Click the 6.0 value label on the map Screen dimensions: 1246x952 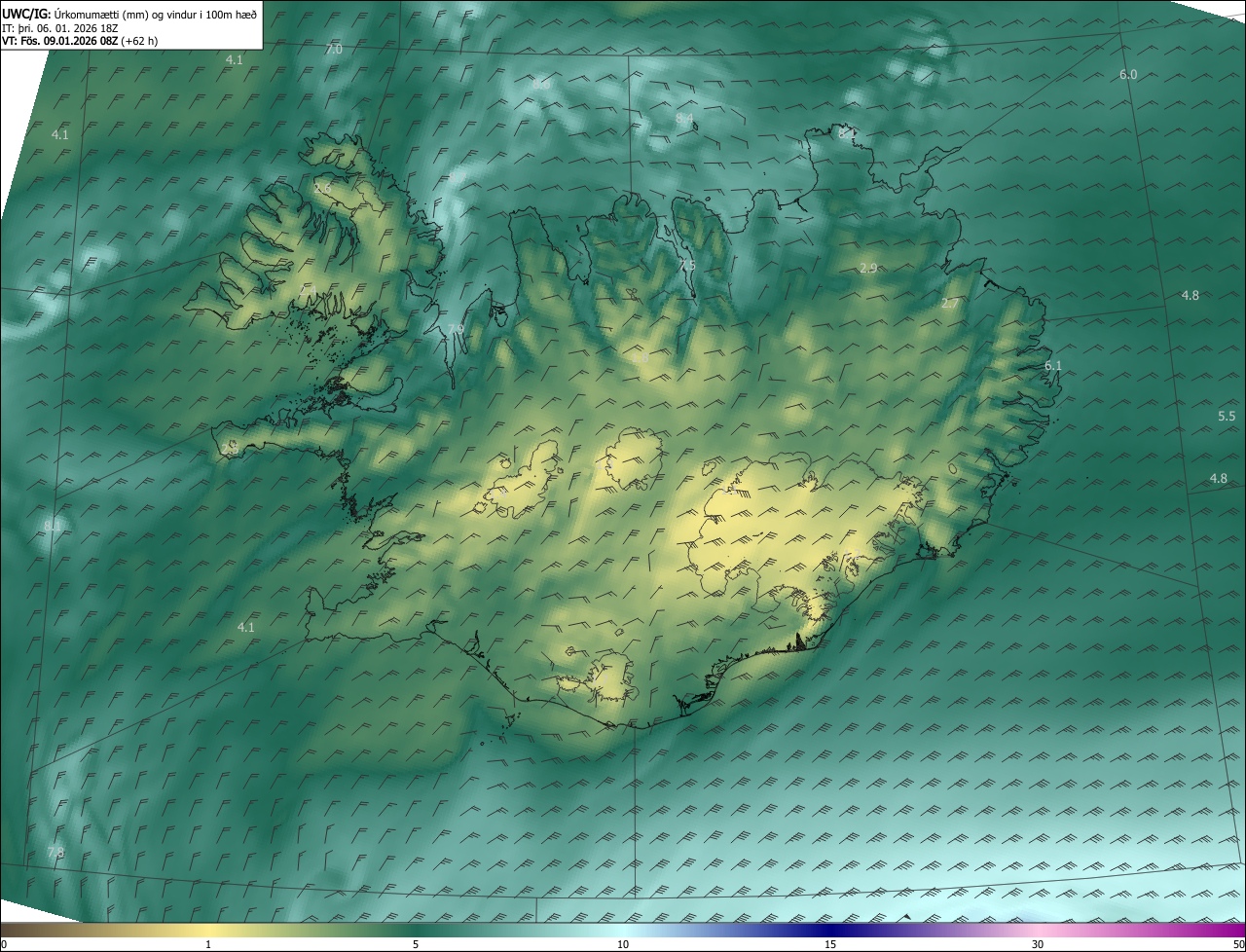pyautogui.click(x=1128, y=74)
